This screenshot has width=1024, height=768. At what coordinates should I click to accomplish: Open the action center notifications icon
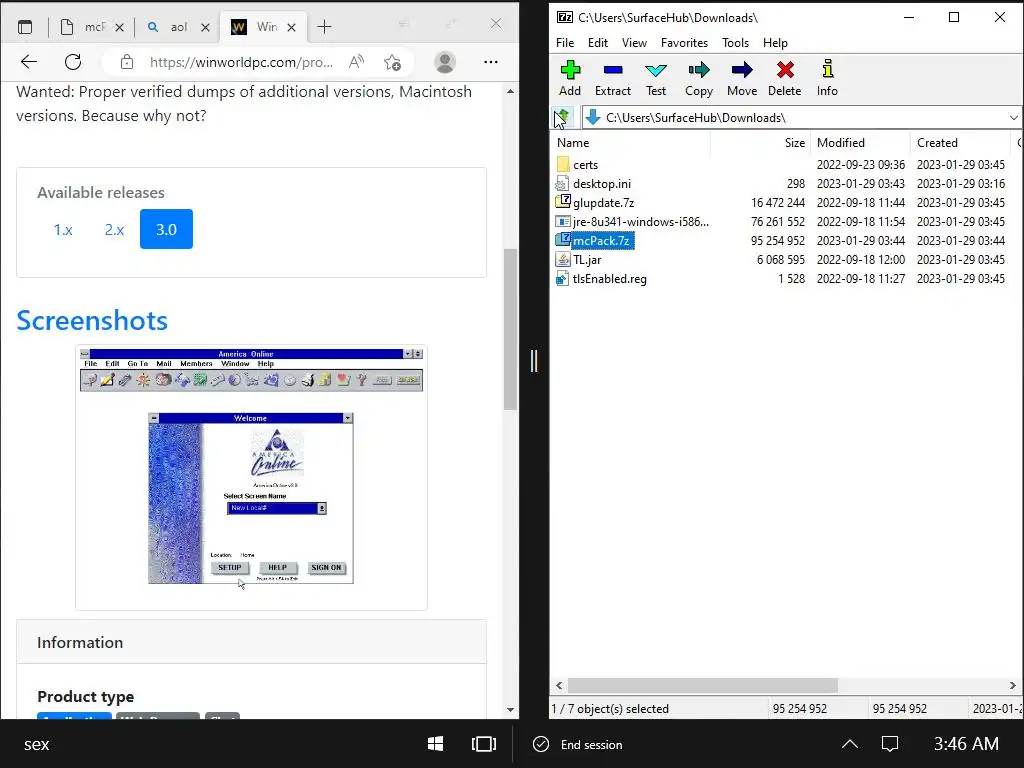point(890,744)
